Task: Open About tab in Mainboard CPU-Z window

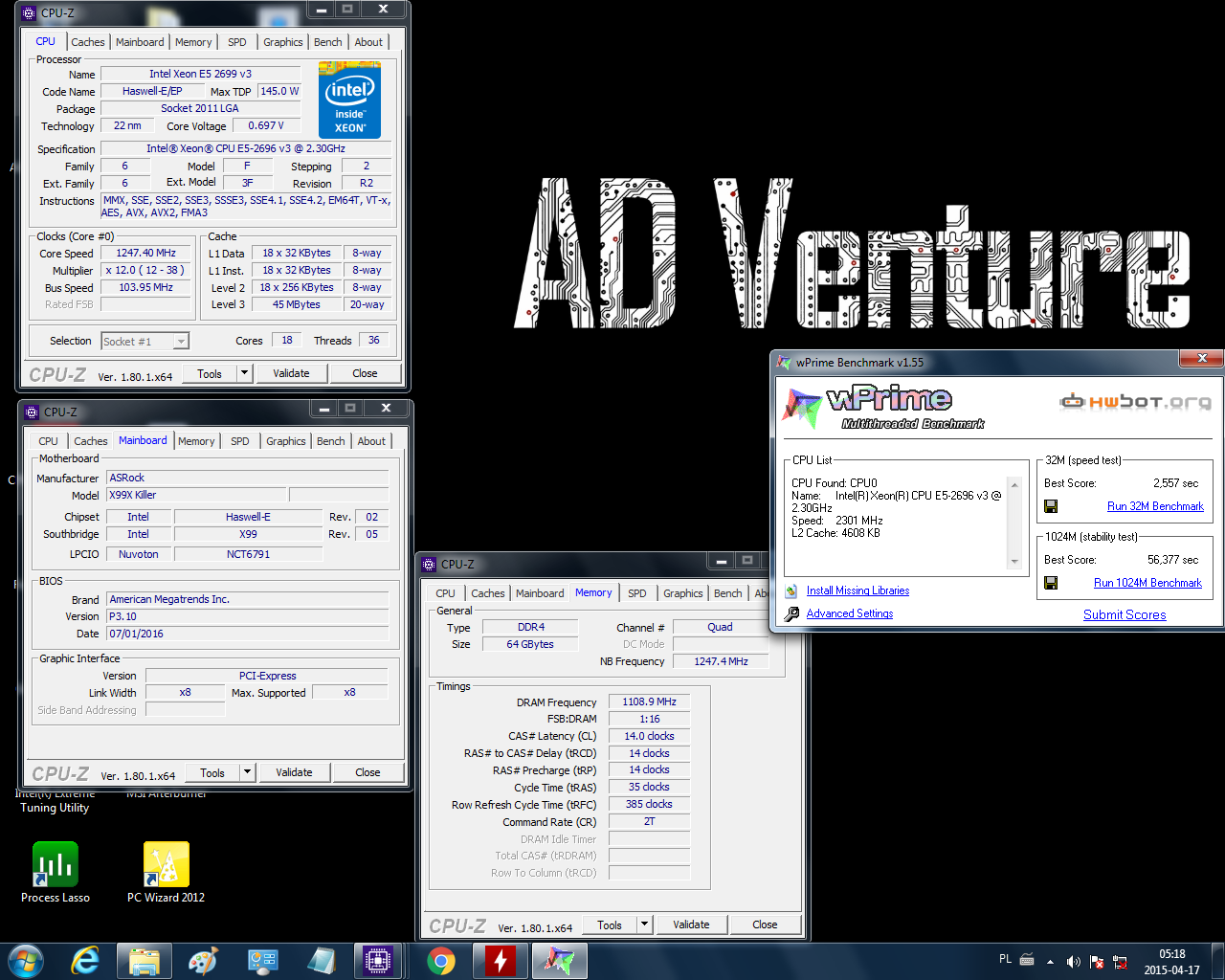Action: pyautogui.click(x=371, y=441)
